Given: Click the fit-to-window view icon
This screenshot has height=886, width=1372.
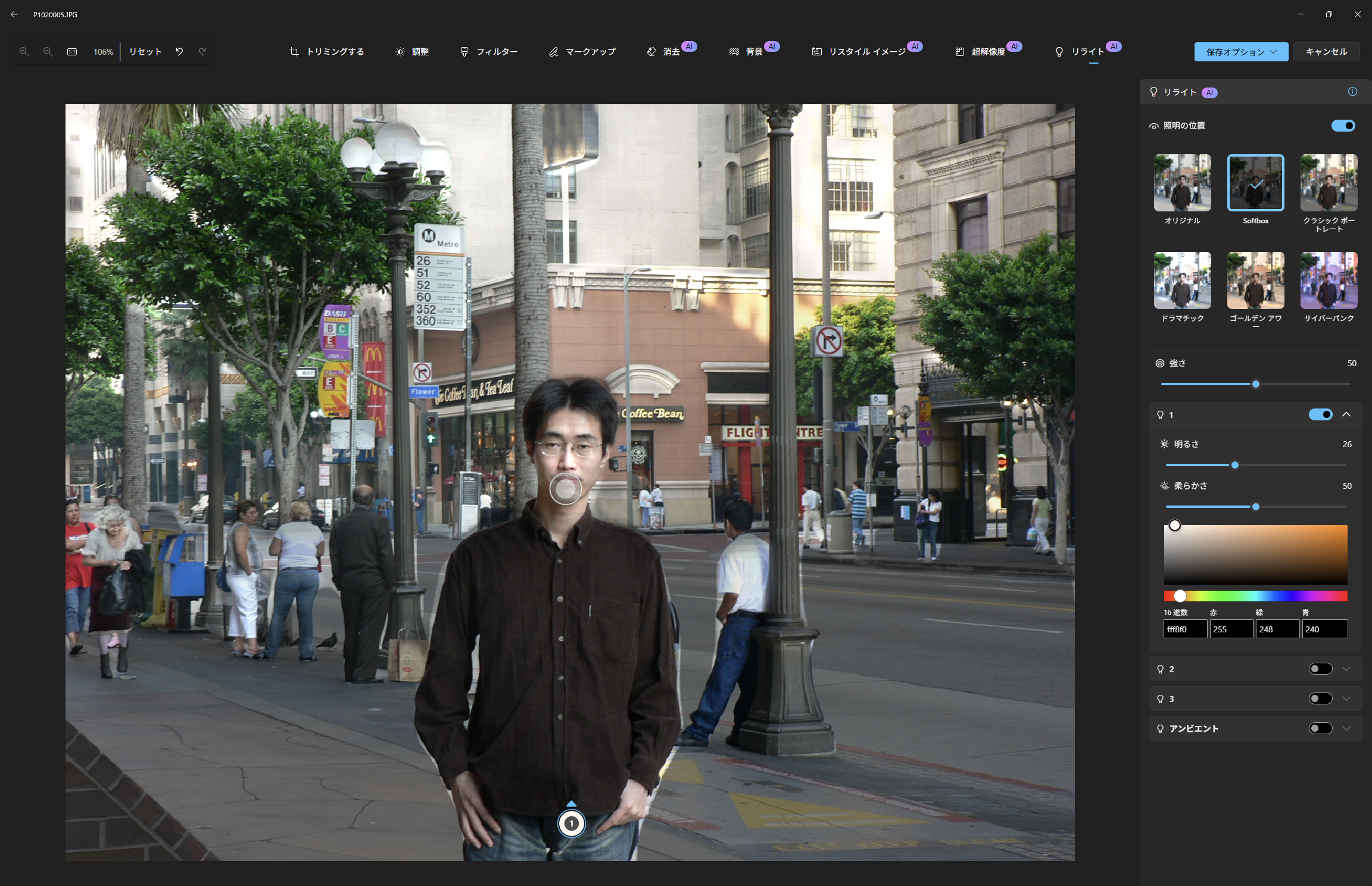Looking at the screenshot, I should pyautogui.click(x=72, y=52).
